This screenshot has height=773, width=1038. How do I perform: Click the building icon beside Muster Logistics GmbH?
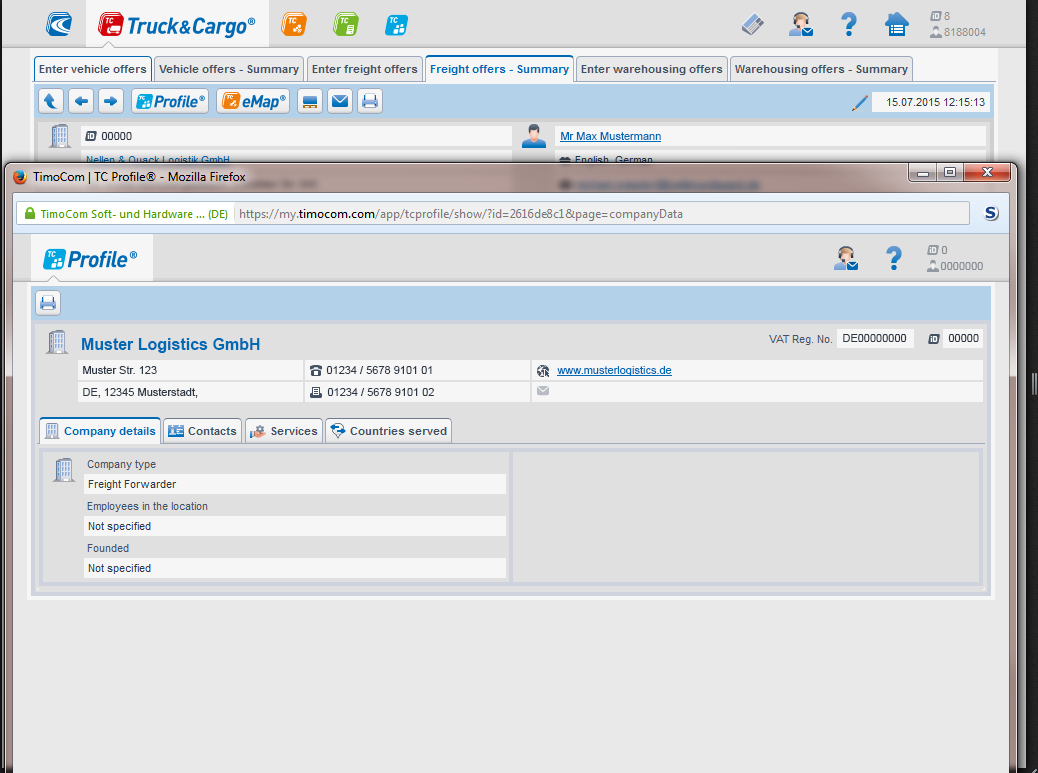pos(57,342)
